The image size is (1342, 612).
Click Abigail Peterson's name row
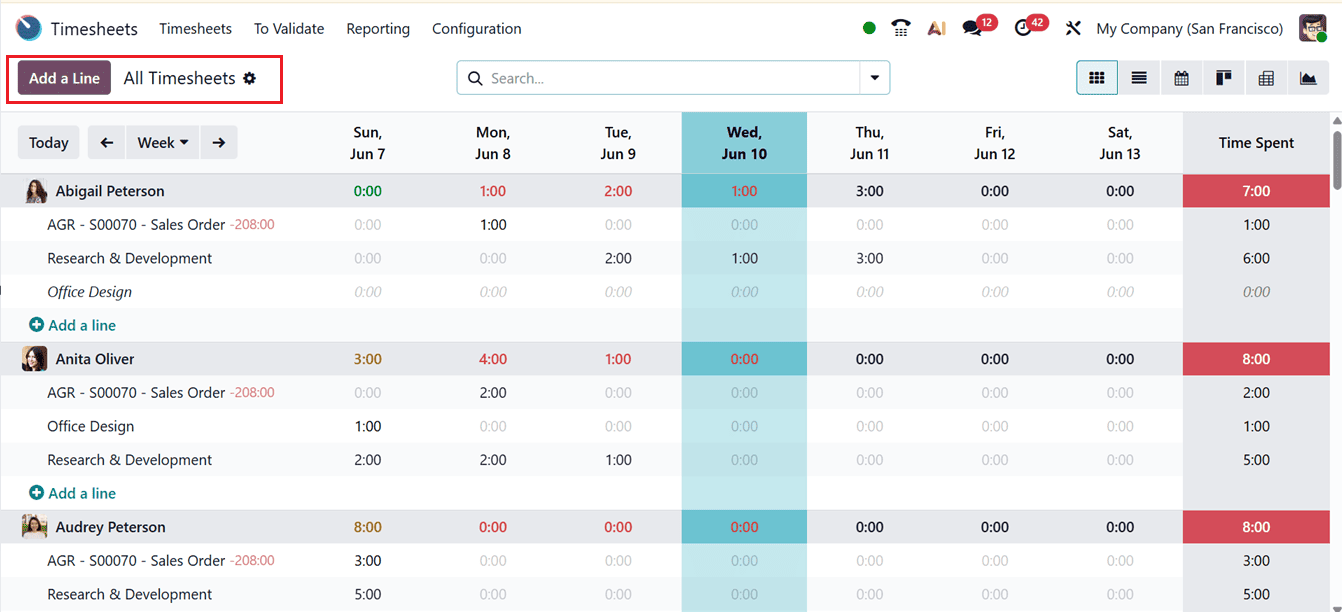pos(665,191)
